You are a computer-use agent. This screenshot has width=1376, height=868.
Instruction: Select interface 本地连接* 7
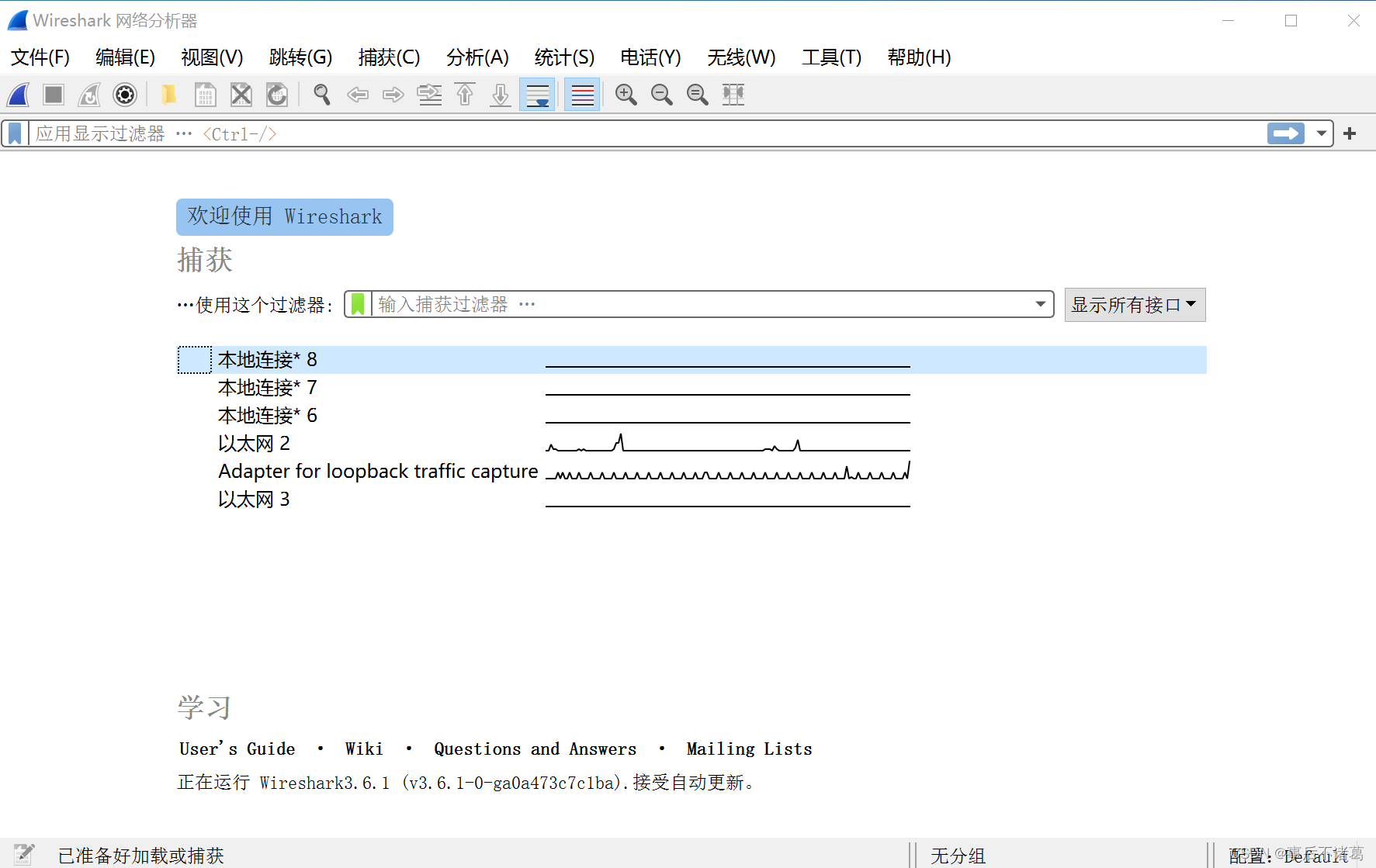pos(691,388)
